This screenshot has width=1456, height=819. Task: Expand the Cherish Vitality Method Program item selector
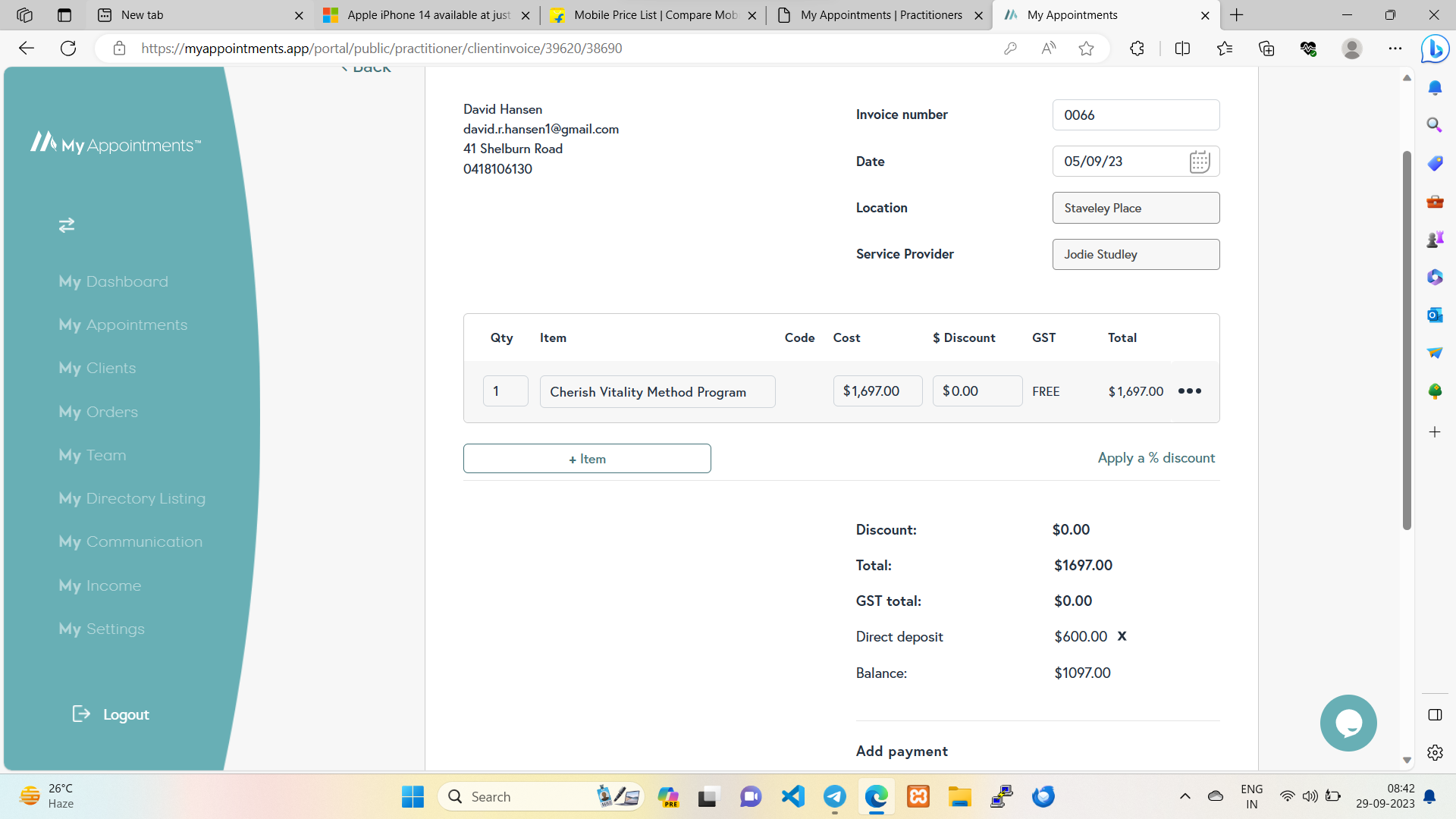tap(657, 392)
